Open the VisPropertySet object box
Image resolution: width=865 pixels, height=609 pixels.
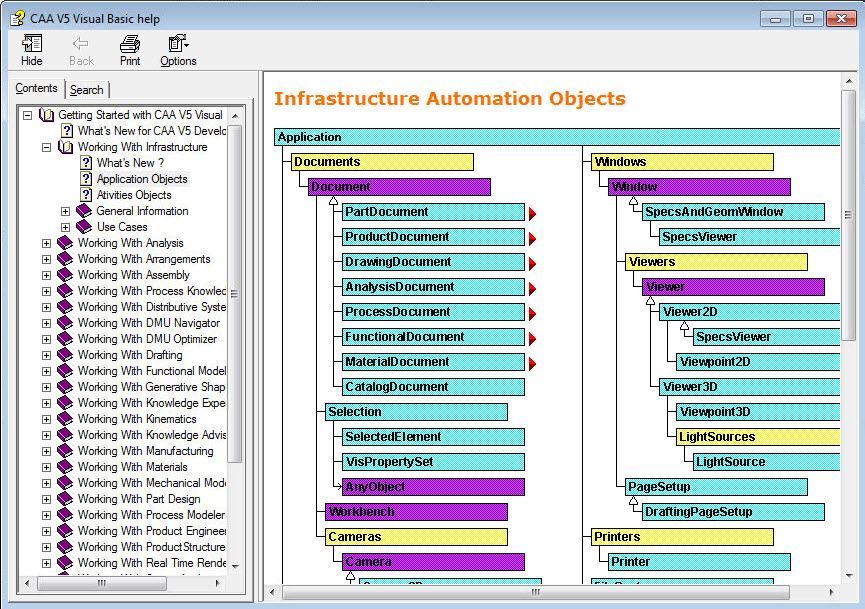pos(433,462)
